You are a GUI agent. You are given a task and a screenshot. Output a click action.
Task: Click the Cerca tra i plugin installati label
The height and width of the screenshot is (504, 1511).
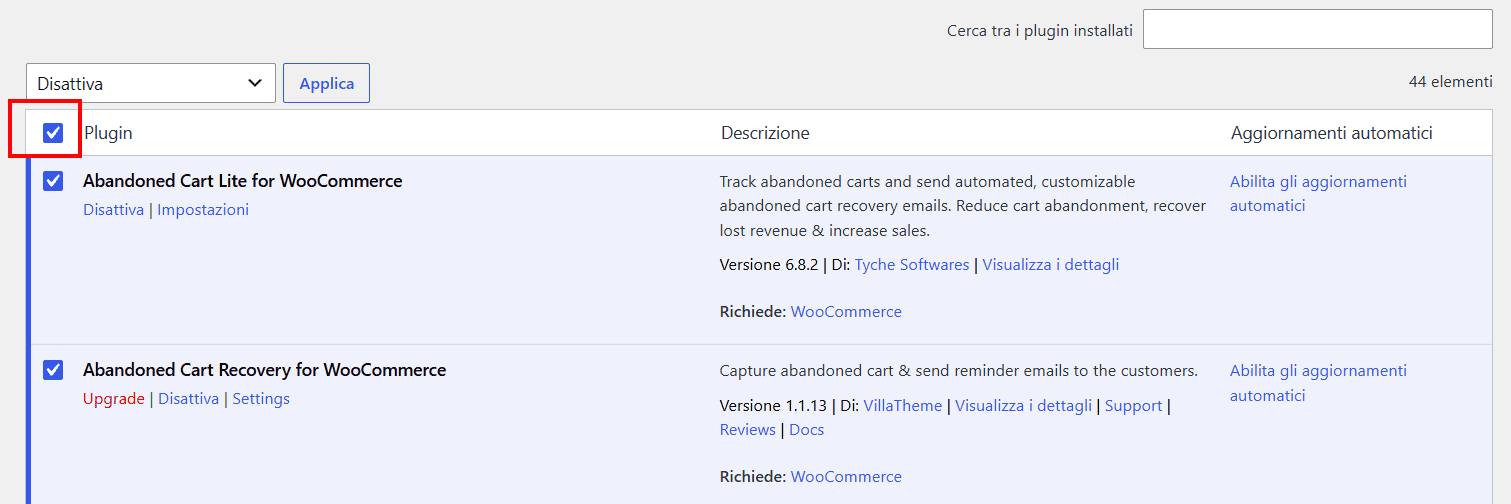pos(1040,31)
